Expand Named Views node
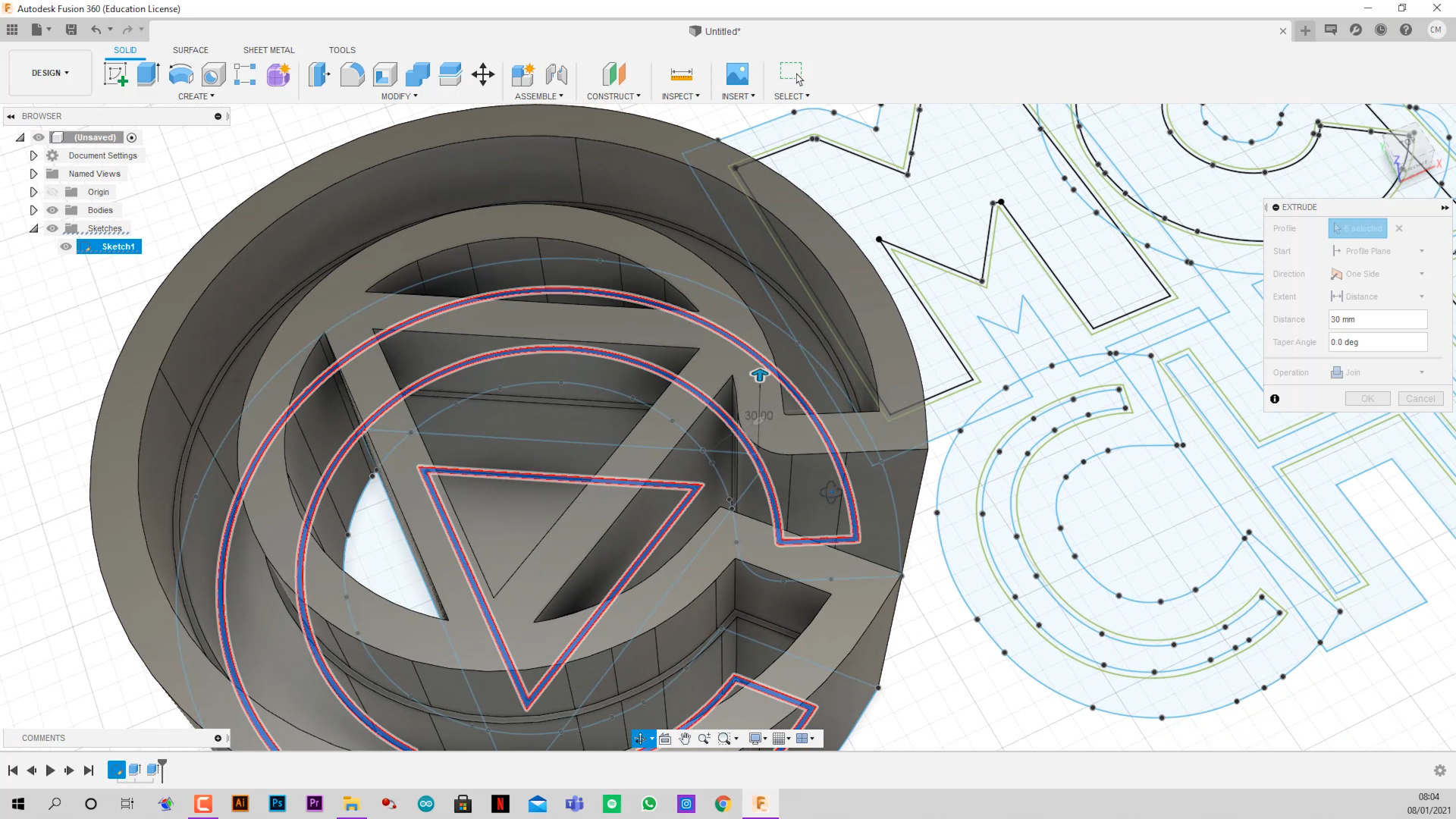 [x=33, y=174]
